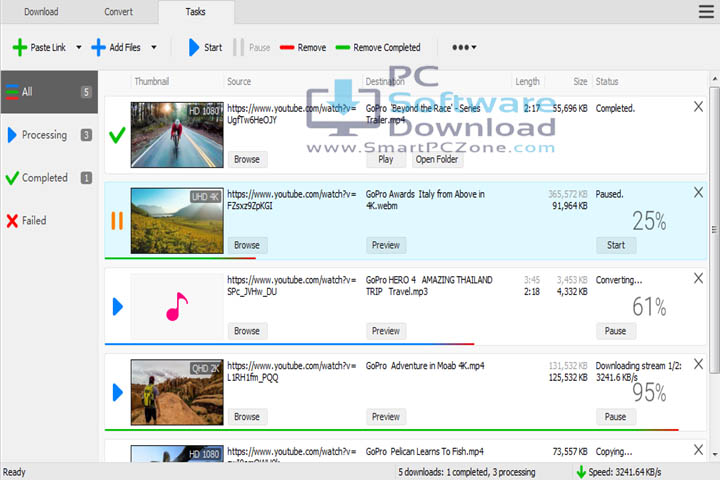Image resolution: width=720 pixels, height=480 pixels.
Task: Click the orange pause icon on Italy from Above task
Action: [117, 220]
